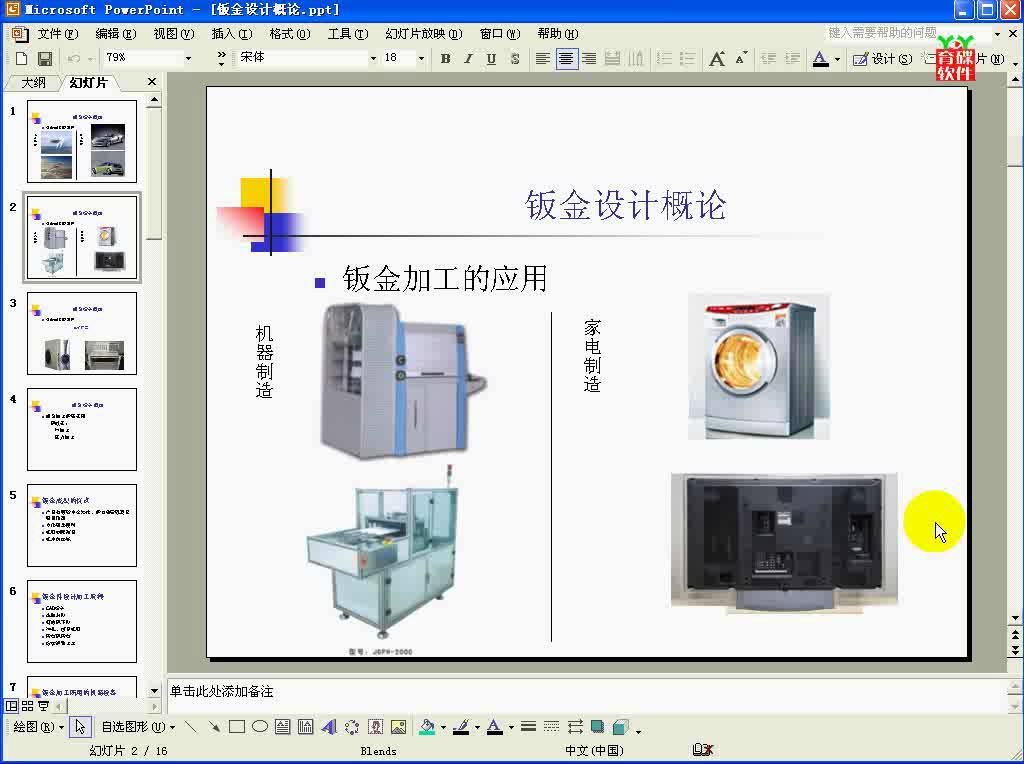Image resolution: width=1024 pixels, height=764 pixels.
Task: Select the Oval drawing tool
Action: pos(260,727)
